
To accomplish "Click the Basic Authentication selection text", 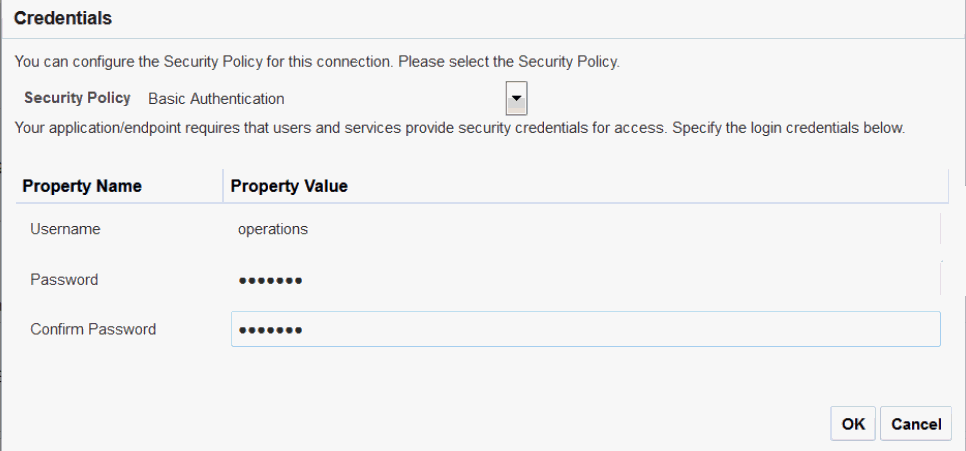I will [216, 99].
